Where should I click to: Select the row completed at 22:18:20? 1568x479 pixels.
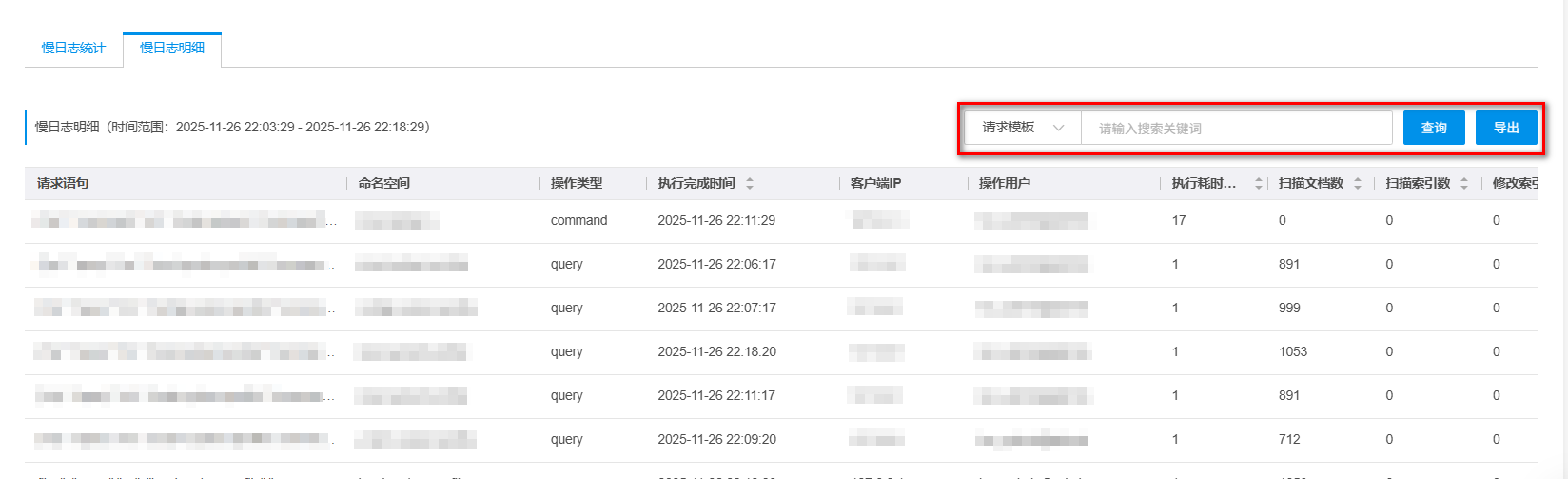(x=716, y=351)
